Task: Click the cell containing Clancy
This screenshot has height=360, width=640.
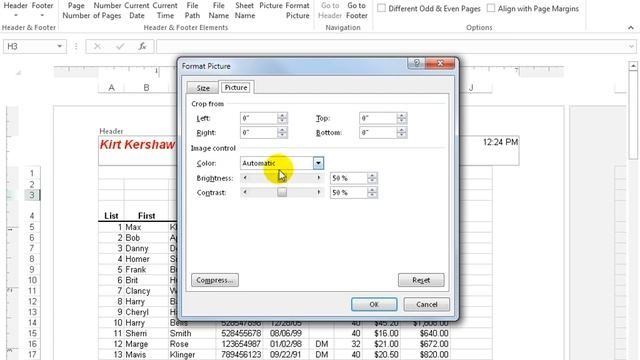Action: [146, 291]
